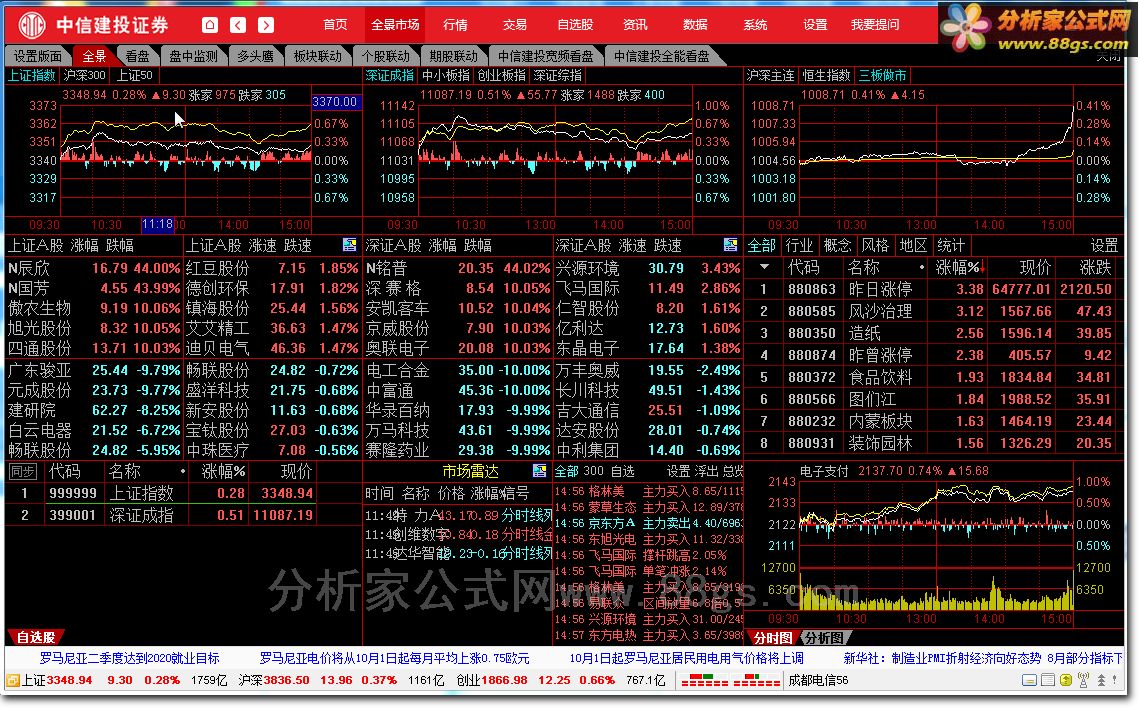The height and width of the screenshot is (708, 1140).
Task: Open news link 罗马尼亚二季度达到2020就业目标
Action: tap(129, 658)
